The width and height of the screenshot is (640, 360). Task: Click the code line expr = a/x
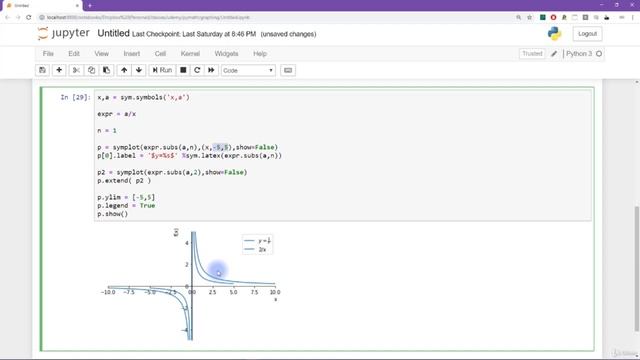(x=117, y=114)
